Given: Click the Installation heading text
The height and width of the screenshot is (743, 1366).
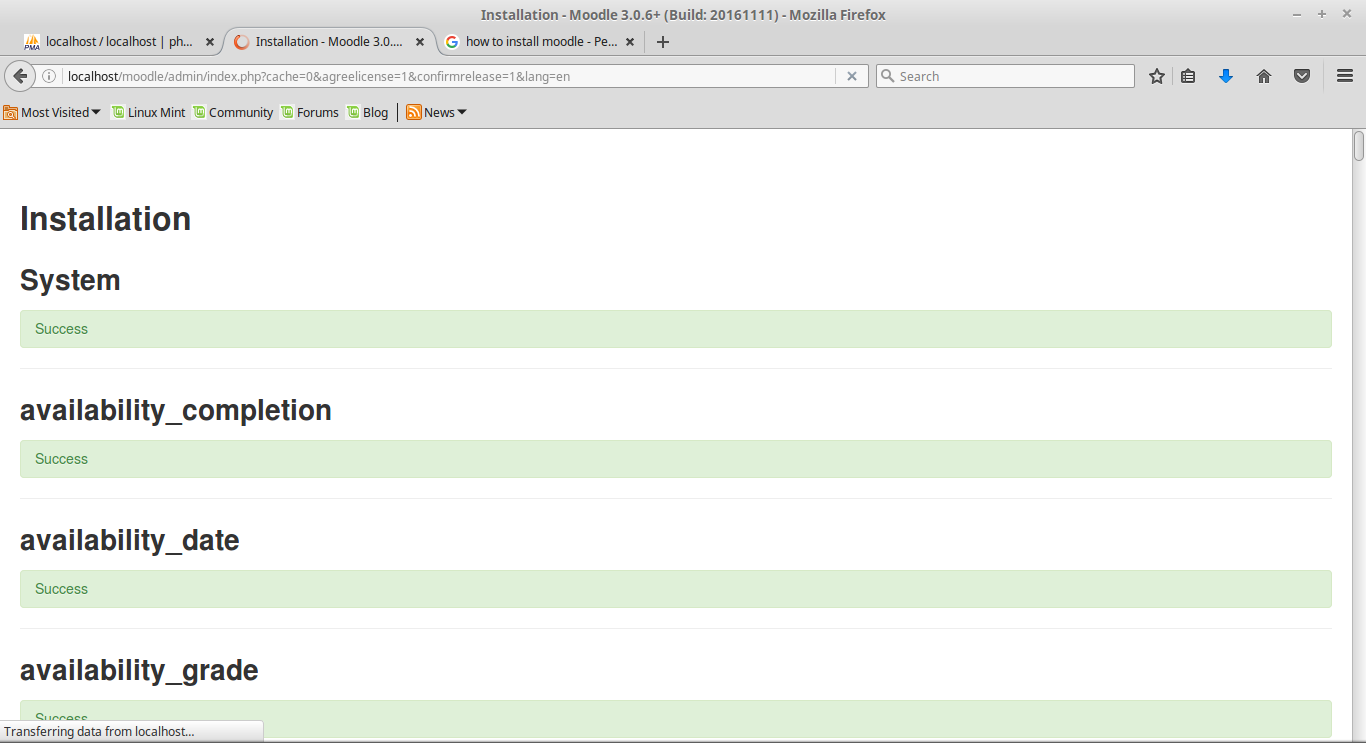Looking at the screenshot, I should 105,219.
